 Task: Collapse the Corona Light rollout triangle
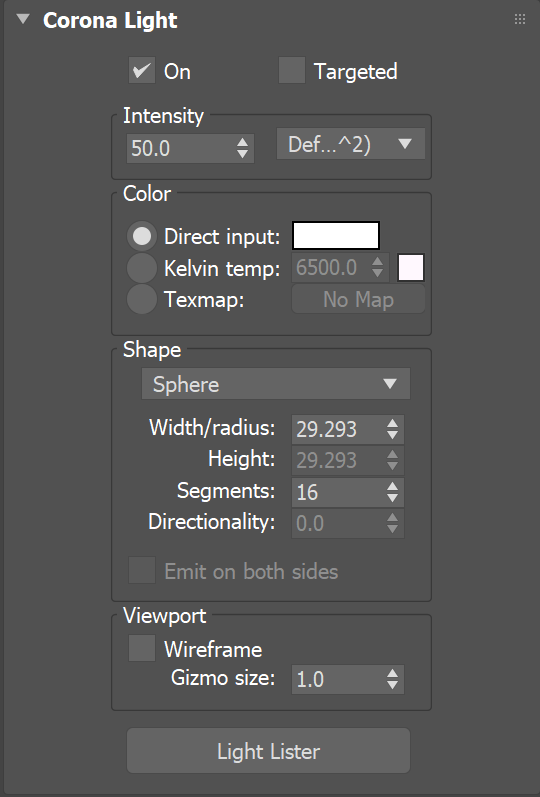point(23,20)
